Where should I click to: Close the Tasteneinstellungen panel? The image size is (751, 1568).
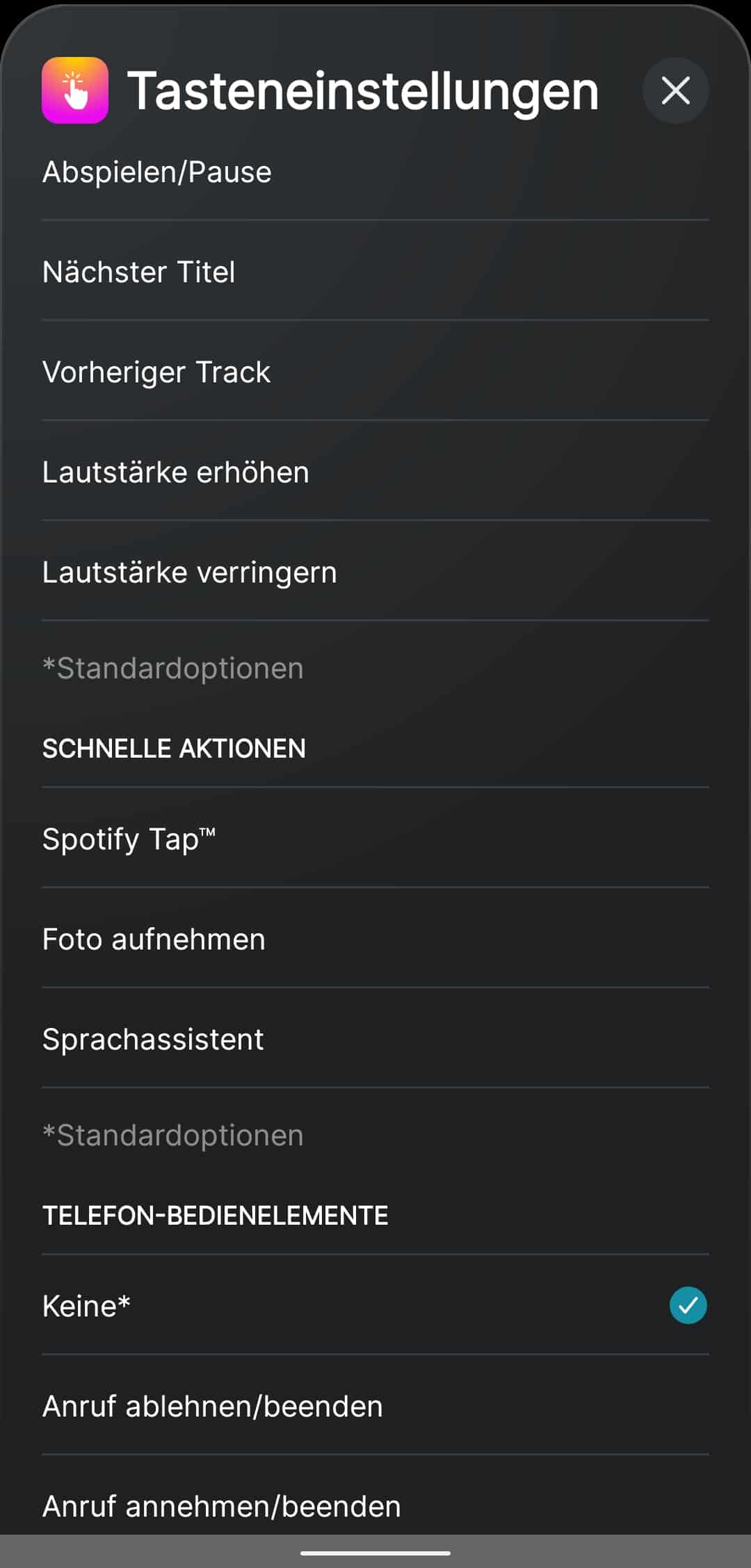[x=675, y=90]
